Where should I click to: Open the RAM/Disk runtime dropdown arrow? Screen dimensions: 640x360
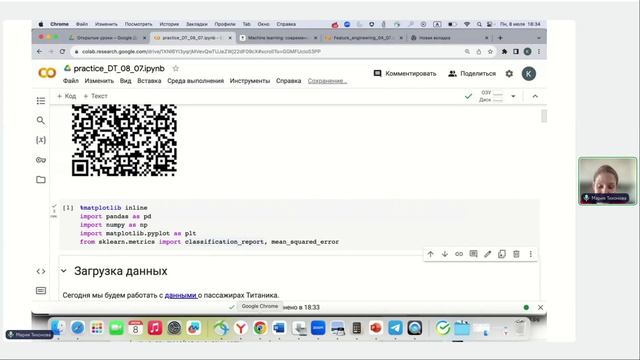click(x=513, y=96)
